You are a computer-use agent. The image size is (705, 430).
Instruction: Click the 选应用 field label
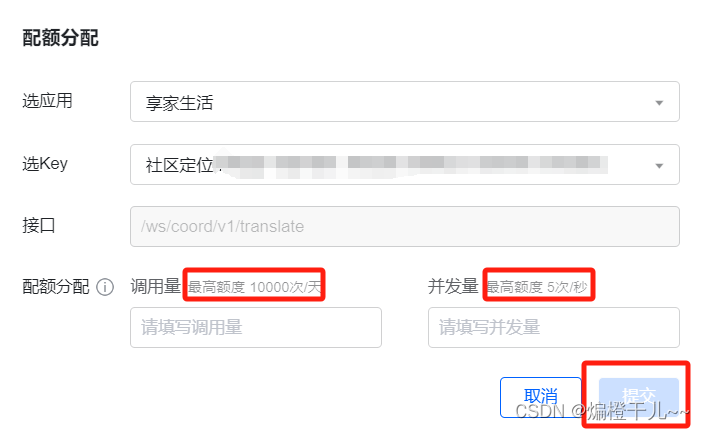coord(47,101)
